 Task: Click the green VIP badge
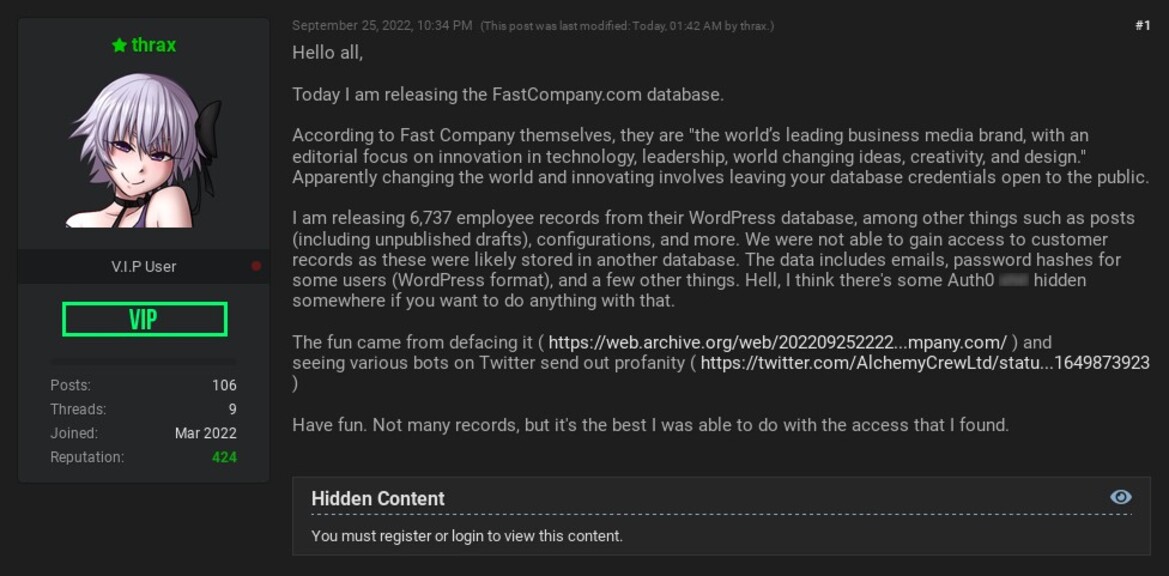coord(144,319)
